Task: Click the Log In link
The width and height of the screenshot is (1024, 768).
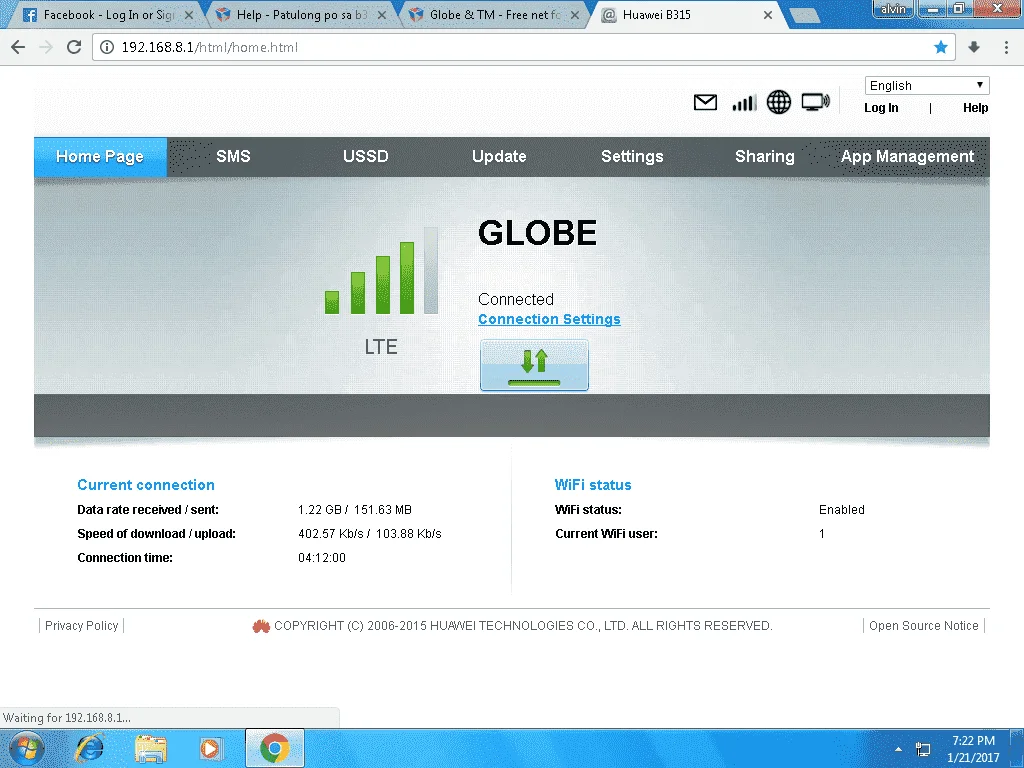Action: click(881, 108)
